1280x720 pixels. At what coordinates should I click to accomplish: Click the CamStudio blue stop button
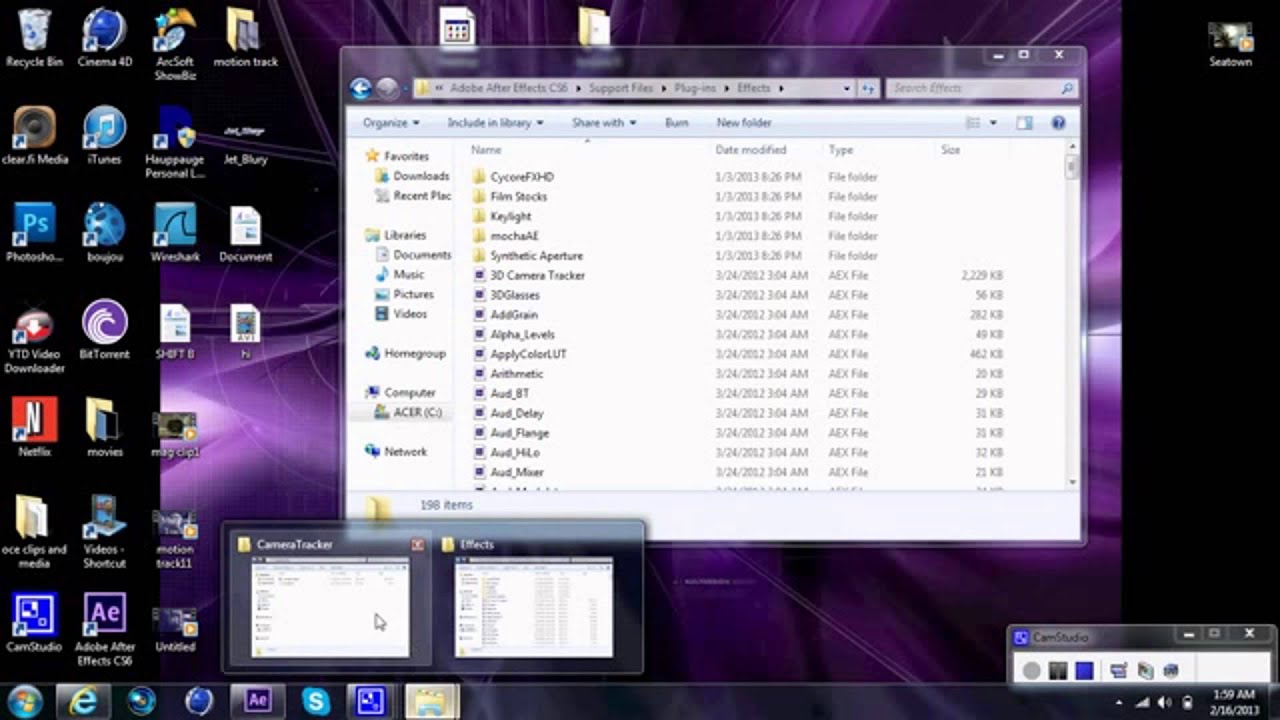coord(1084,670)
